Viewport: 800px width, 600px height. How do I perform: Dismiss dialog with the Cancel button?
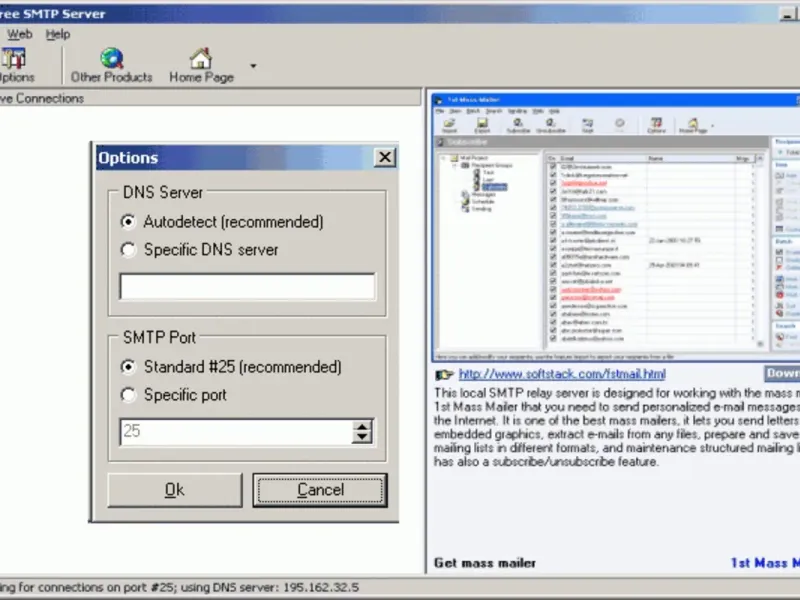click(x=320, y=490)
